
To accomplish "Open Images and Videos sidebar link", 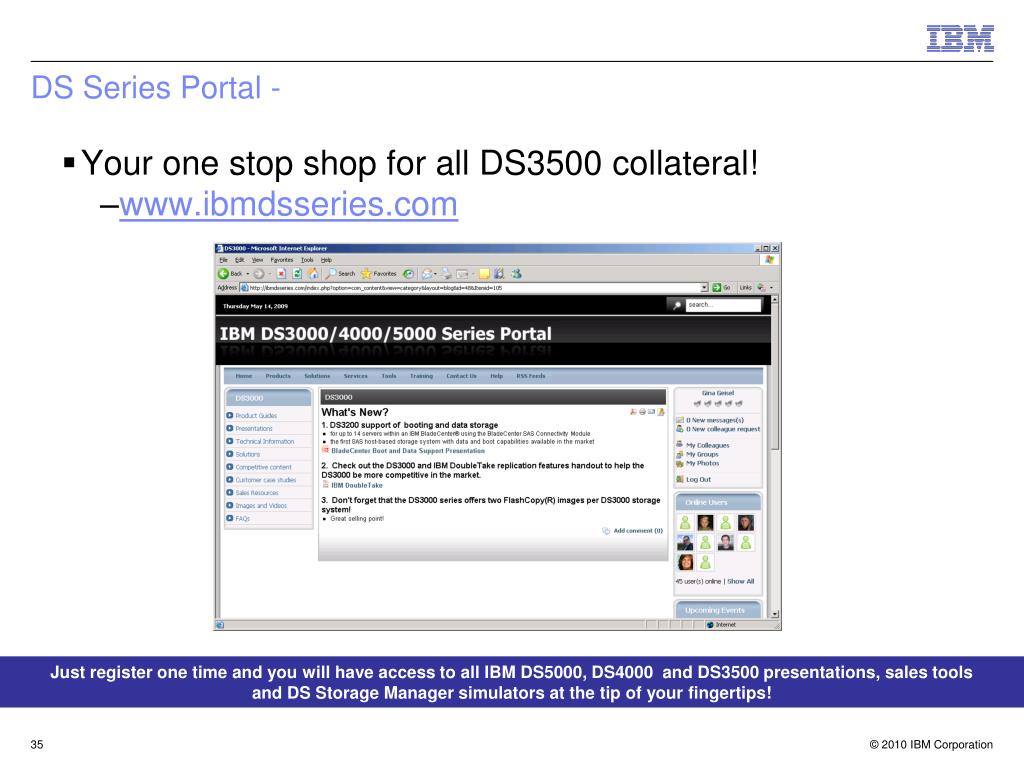I will tap(261, 506).
